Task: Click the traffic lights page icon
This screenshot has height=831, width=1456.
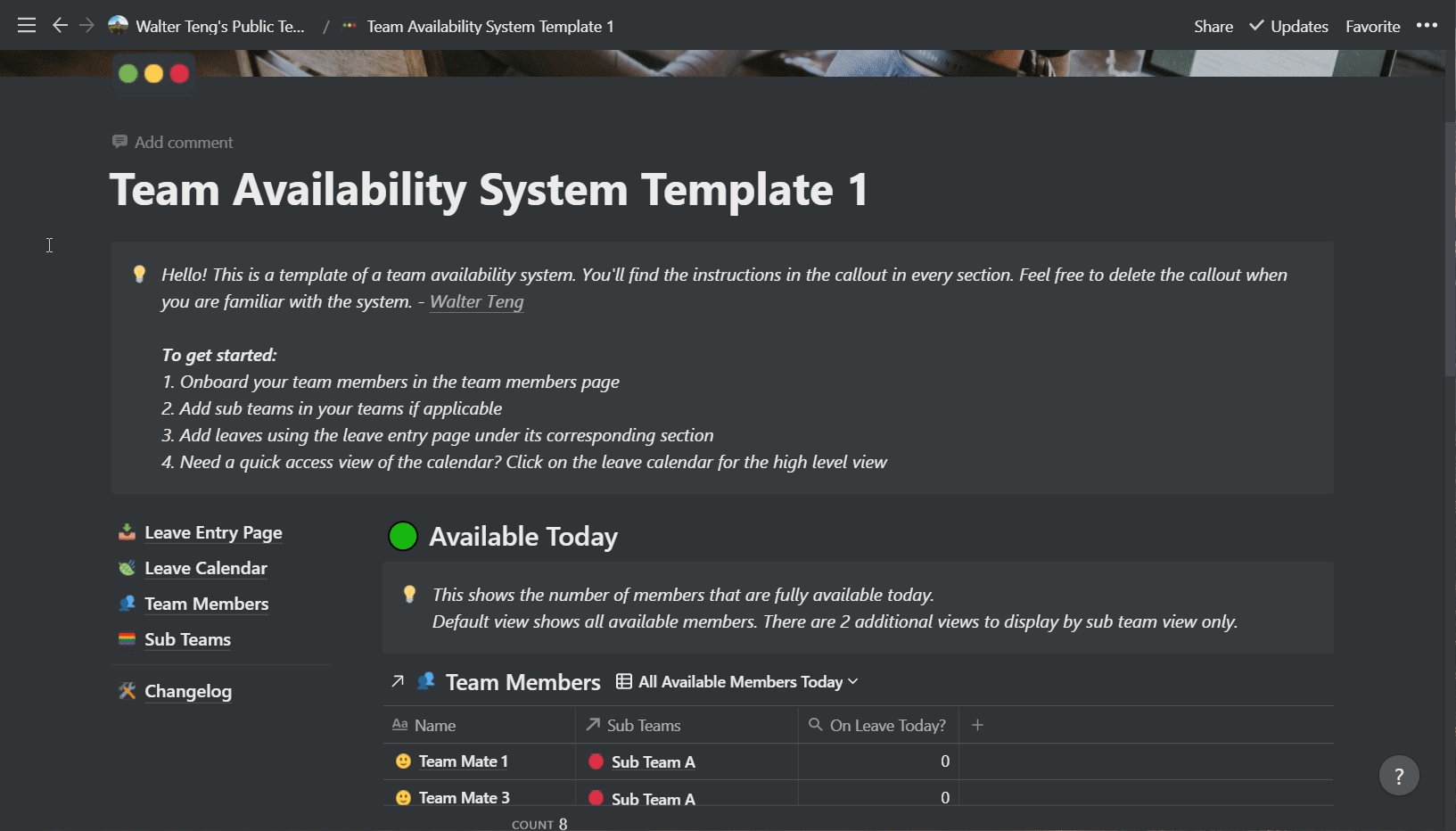Action: coord(153,73)
